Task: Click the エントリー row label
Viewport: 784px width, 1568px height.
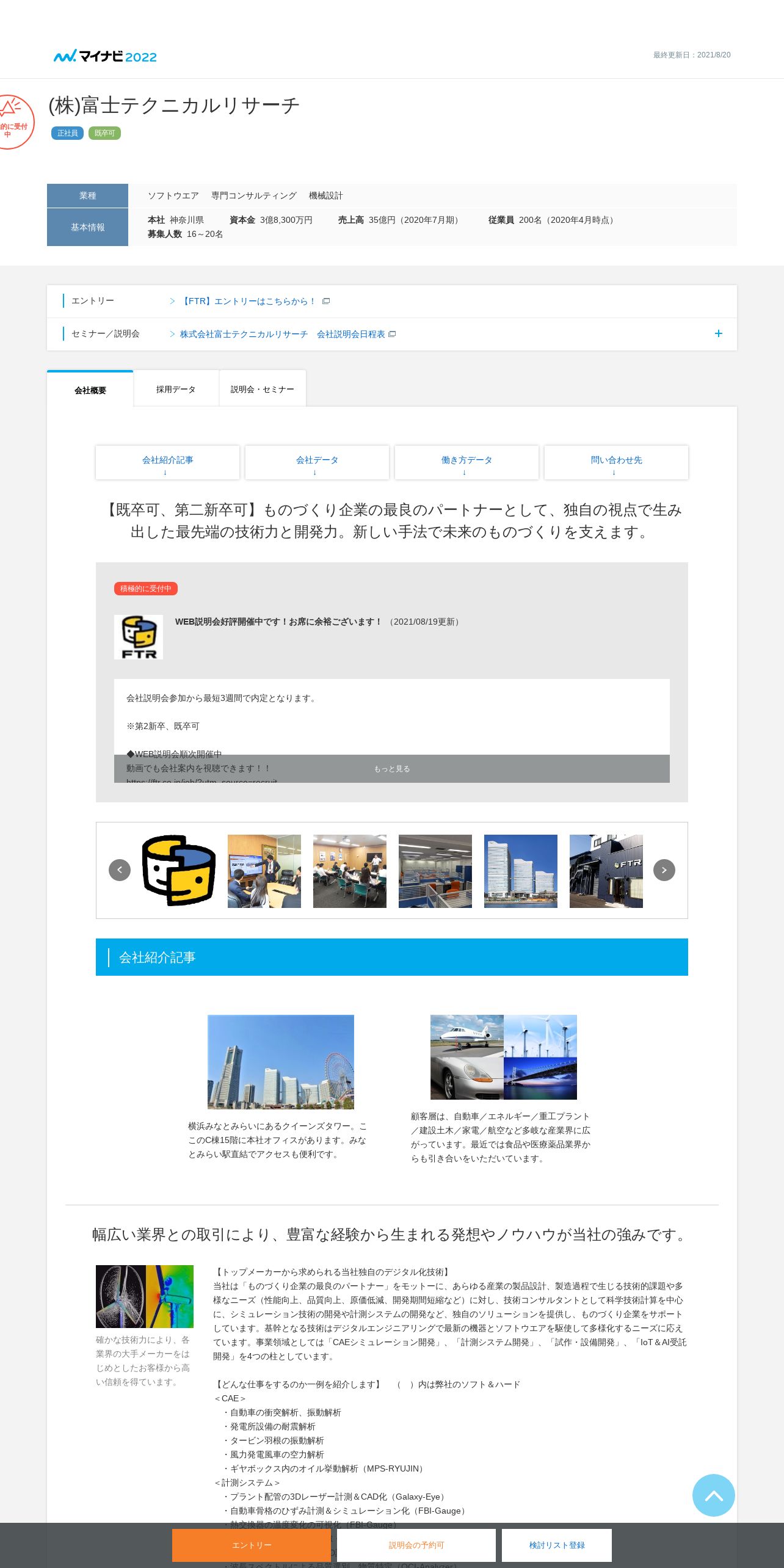Action: pos(93,301)
